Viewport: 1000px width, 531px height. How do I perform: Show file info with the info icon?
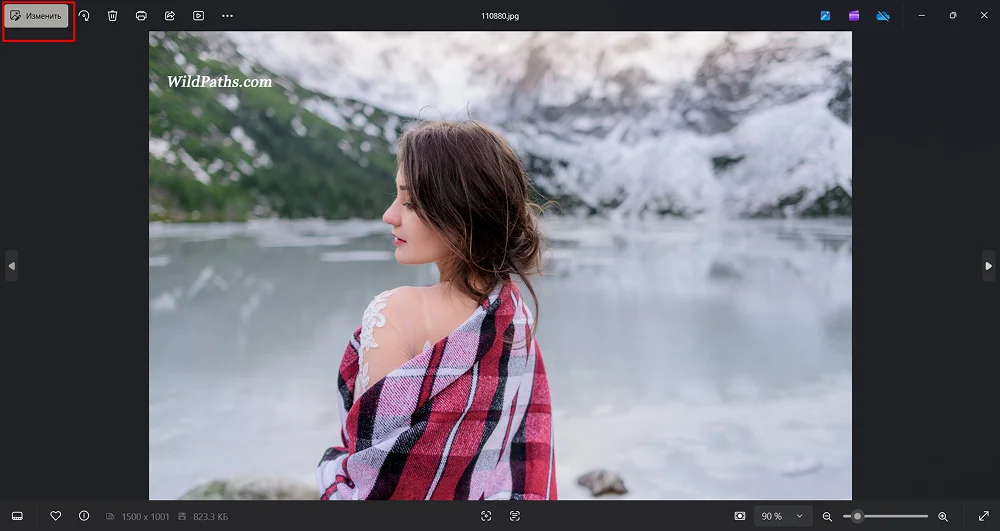coord(84,516)
